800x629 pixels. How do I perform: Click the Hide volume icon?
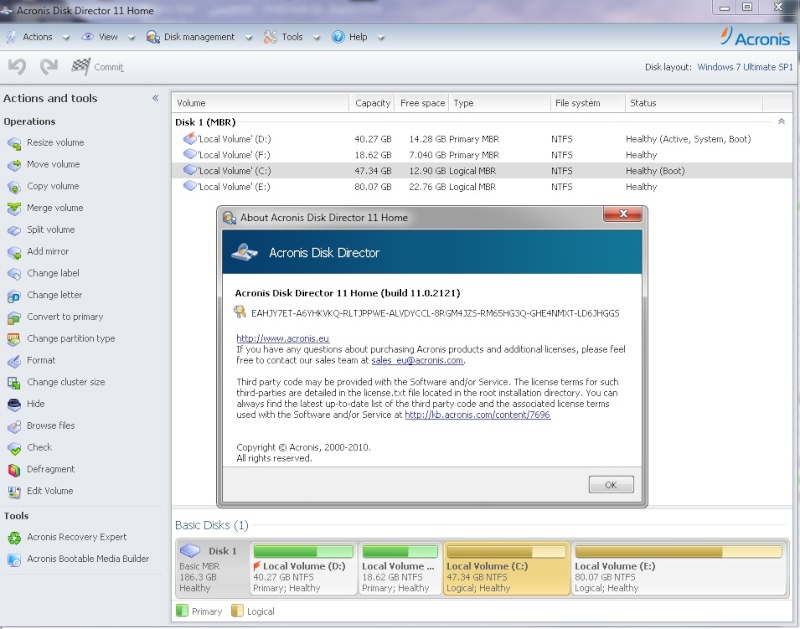14,404
